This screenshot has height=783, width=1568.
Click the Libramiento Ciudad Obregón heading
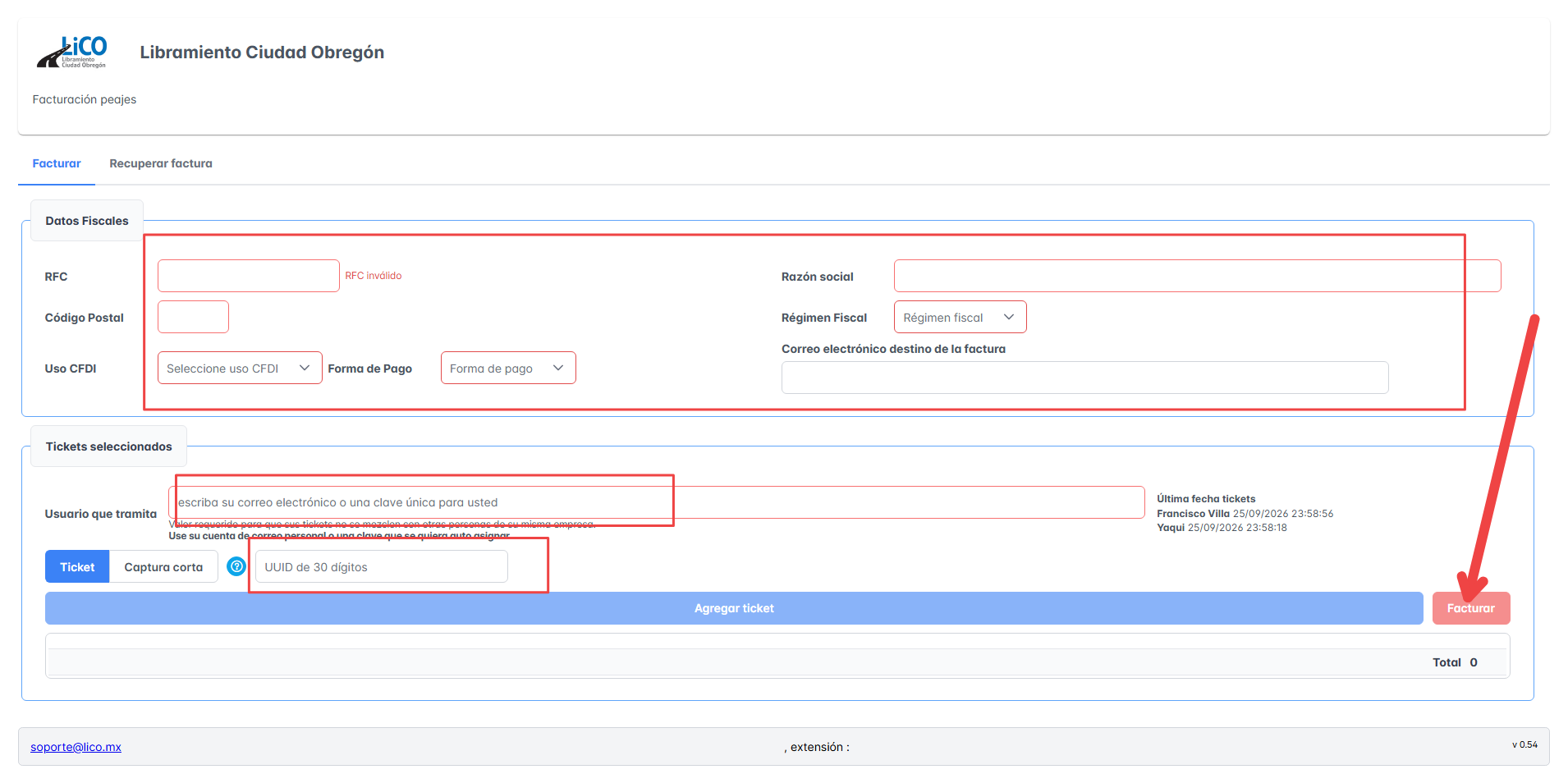262,53
